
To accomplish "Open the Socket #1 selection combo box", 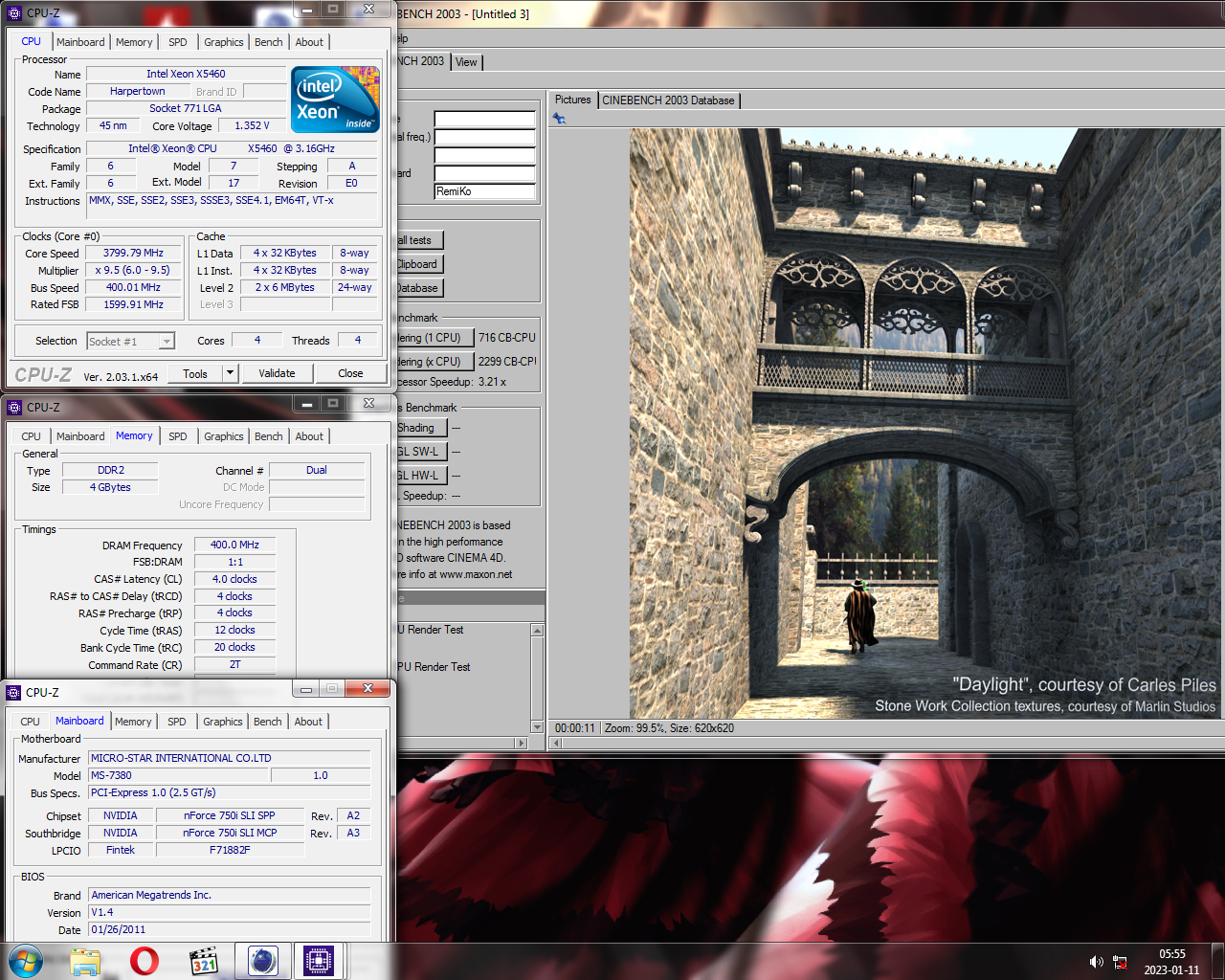I will click(x=131, y=341).
